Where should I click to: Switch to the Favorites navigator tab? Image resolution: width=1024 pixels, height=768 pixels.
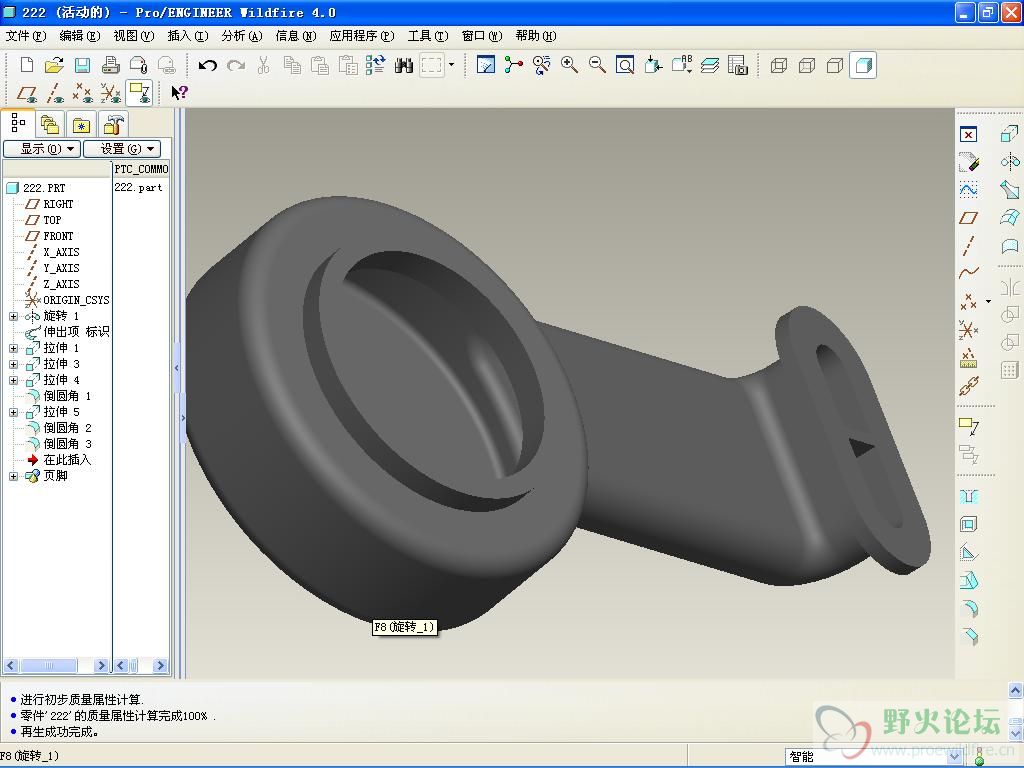click(x=81, y=124)
